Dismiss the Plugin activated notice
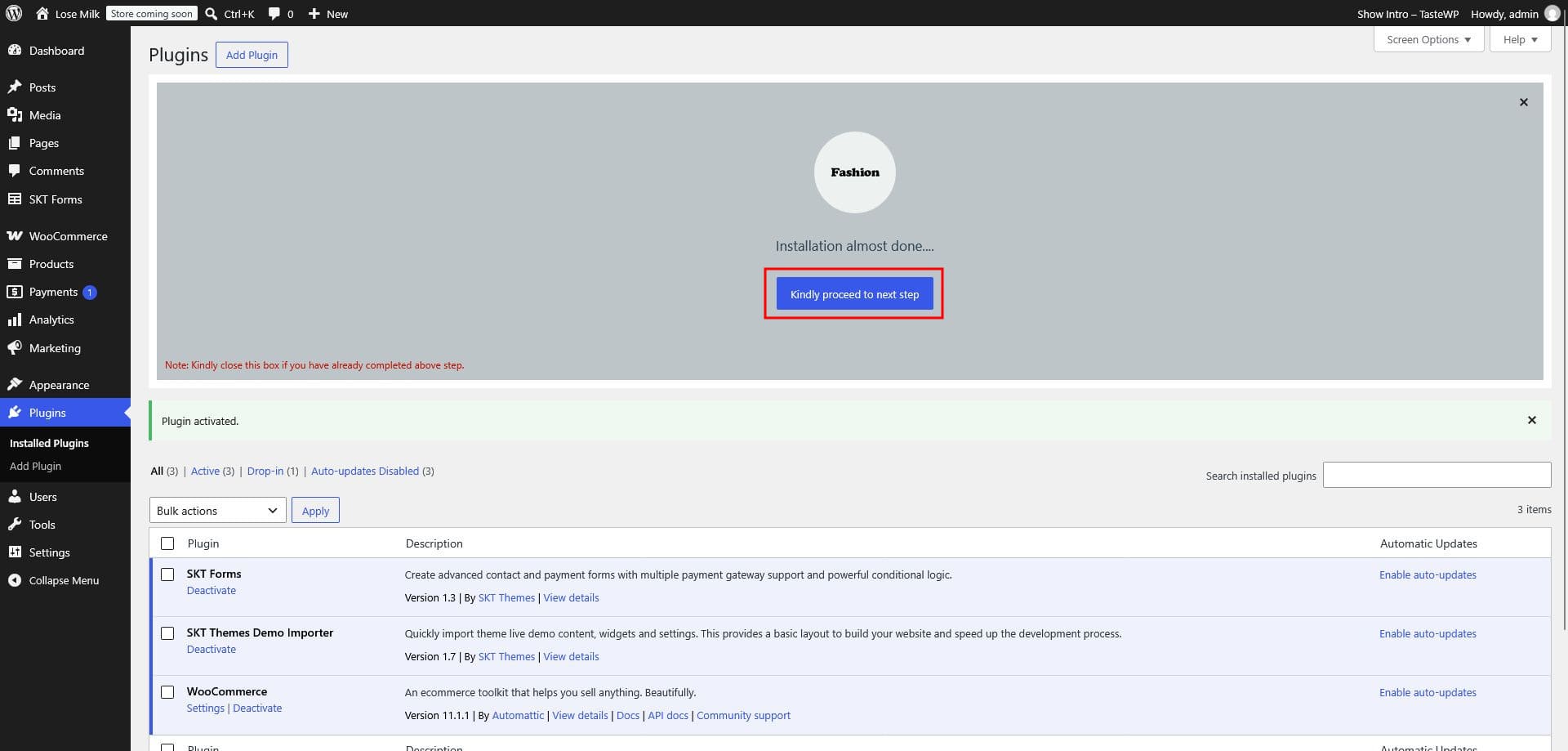Viewport: 1568px width, 751px height. 1532,420
